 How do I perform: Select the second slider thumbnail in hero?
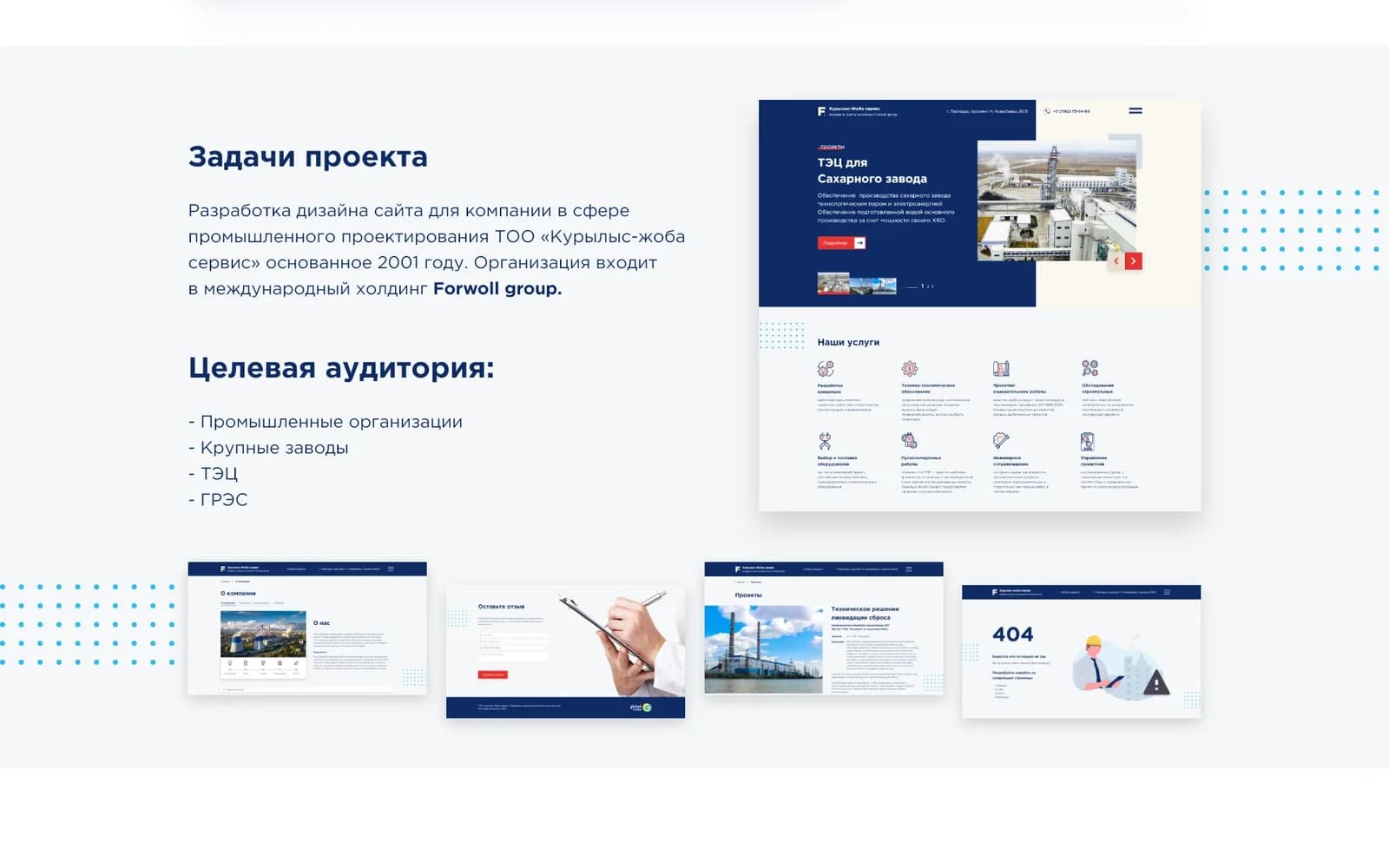(873, 286)
